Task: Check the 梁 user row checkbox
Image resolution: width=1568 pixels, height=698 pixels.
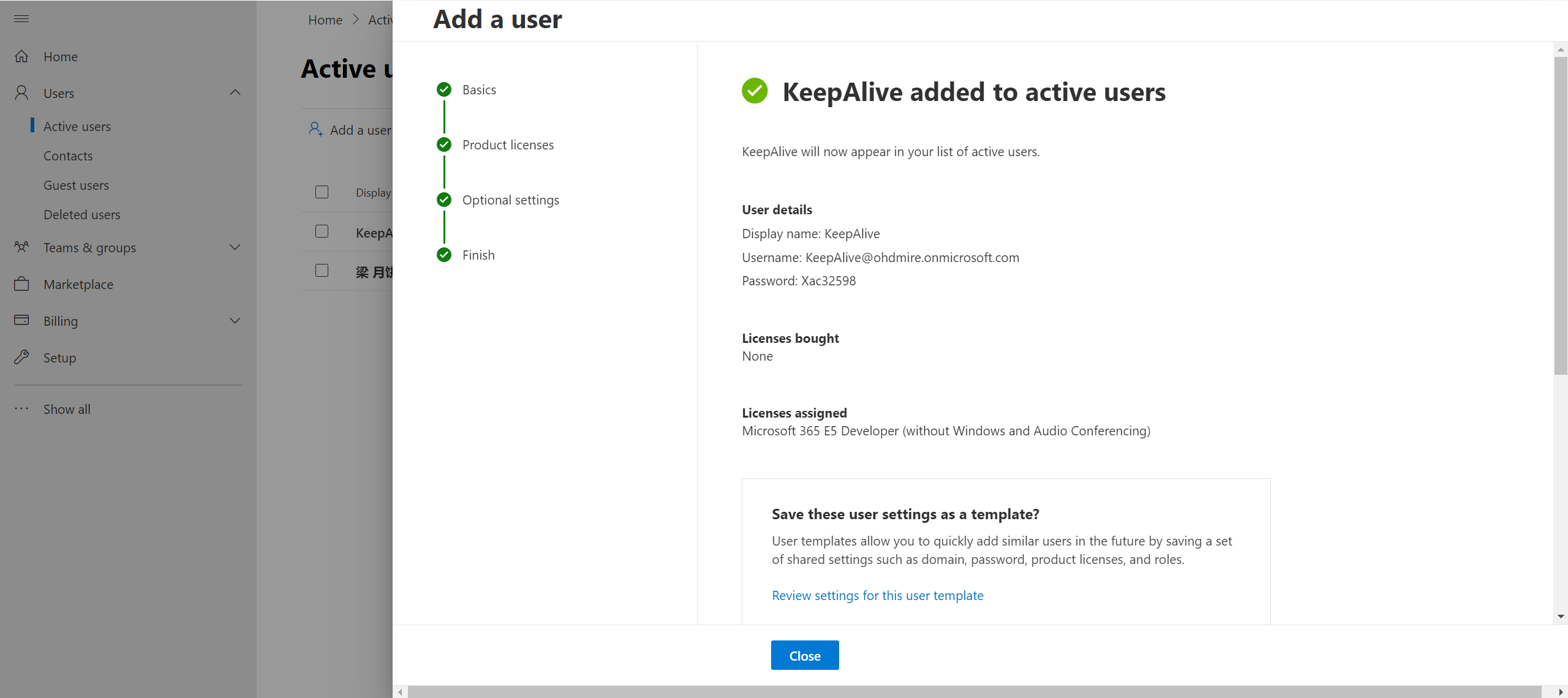Action: pyautogui.click(x=322, y=270)
